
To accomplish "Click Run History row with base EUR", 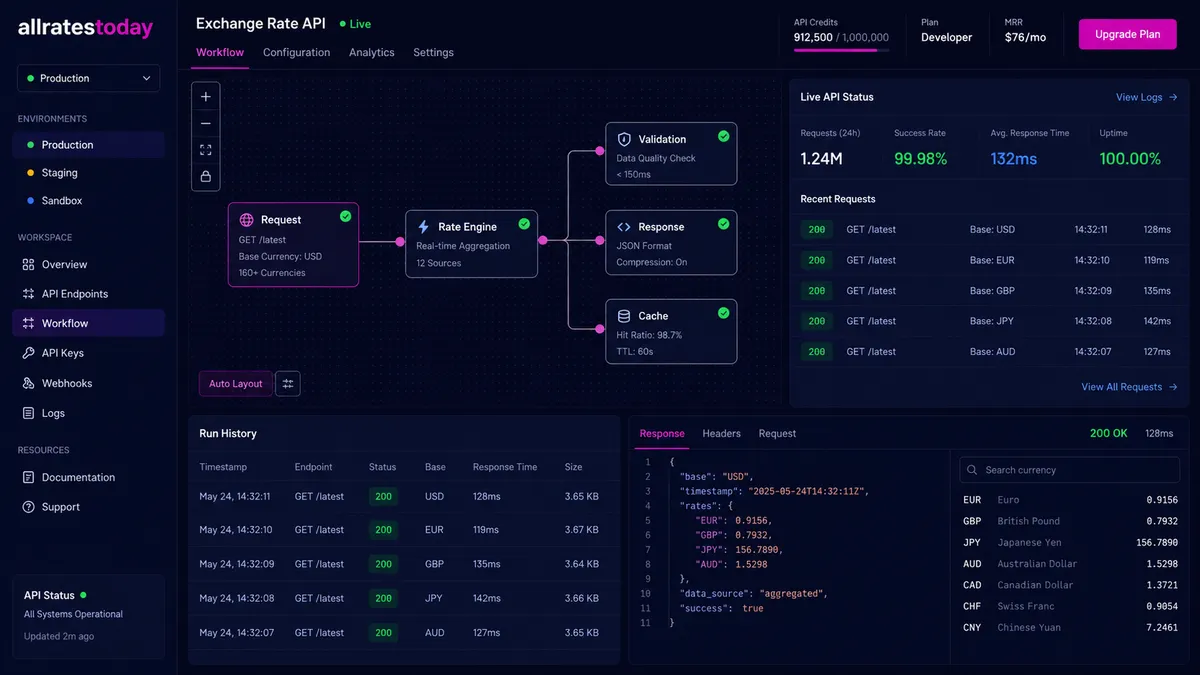I will pos(405,530).
